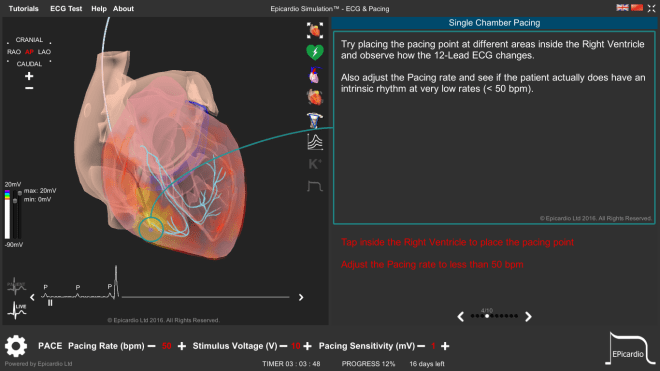This screenshot has width=660, height=371.
Task: Click 'Adjust the Pacing rate' instruction text
Action: coord(432,264)
